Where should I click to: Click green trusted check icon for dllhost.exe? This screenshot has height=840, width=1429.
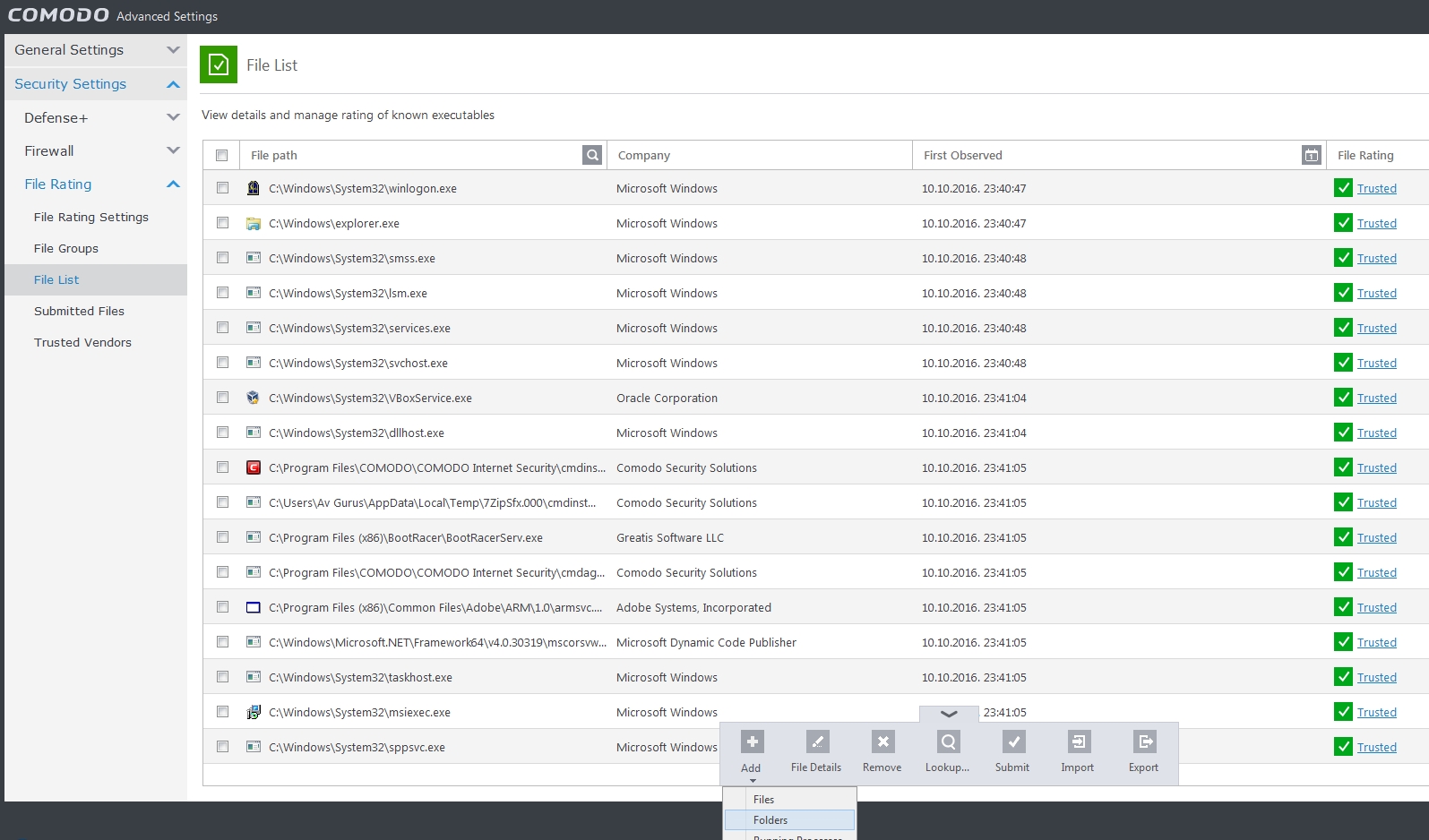(1343, 433)
